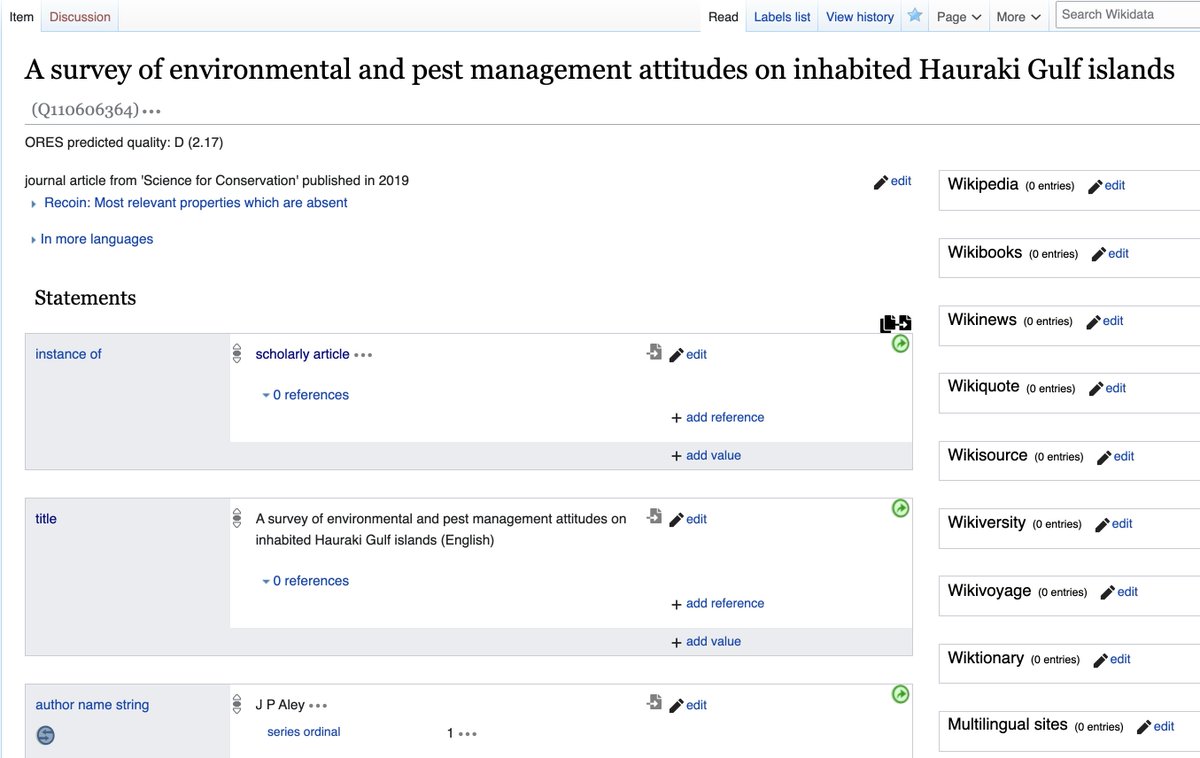Open the edit pencil for J P Aley
The image size is (1200, 758).
(688, 705)
